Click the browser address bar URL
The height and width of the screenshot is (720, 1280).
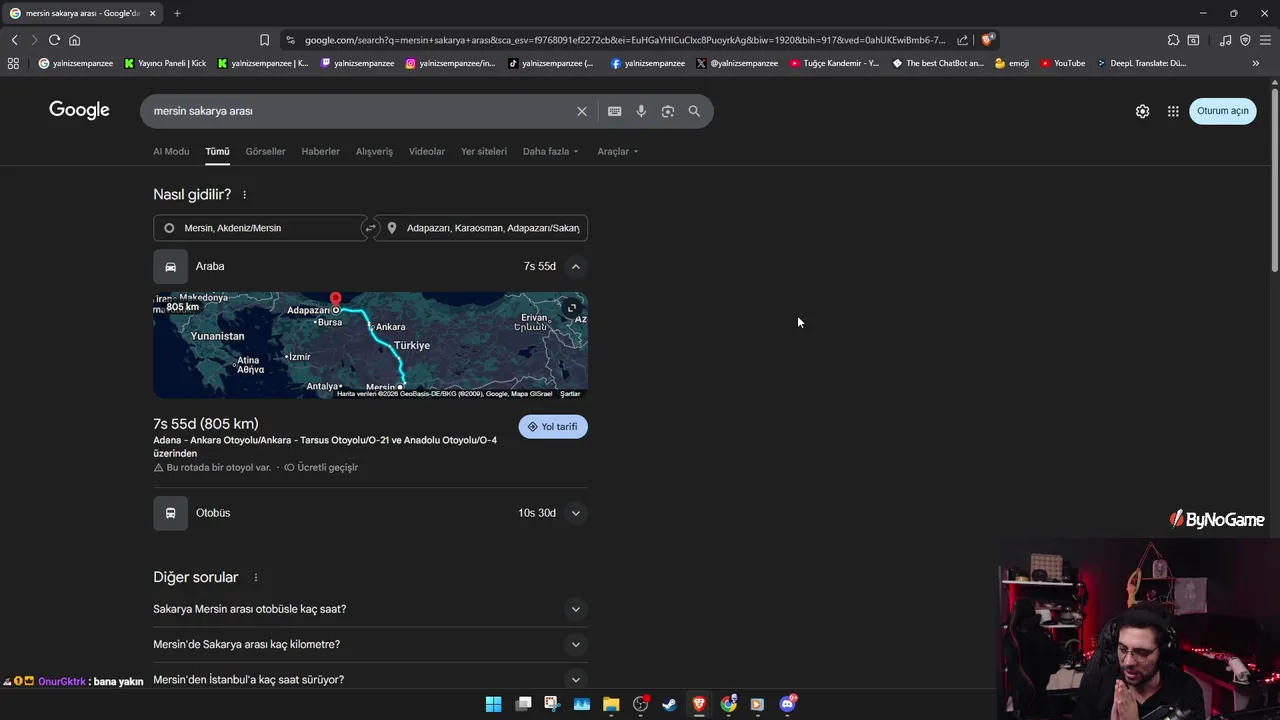[625, 40]
